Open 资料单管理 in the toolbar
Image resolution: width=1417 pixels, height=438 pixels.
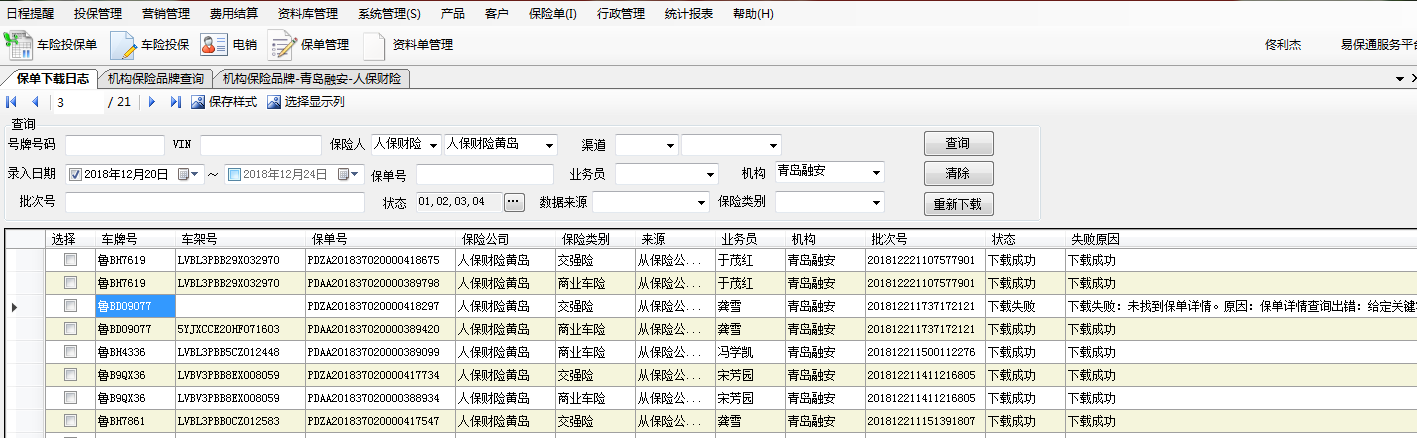(x=407, y=45)
